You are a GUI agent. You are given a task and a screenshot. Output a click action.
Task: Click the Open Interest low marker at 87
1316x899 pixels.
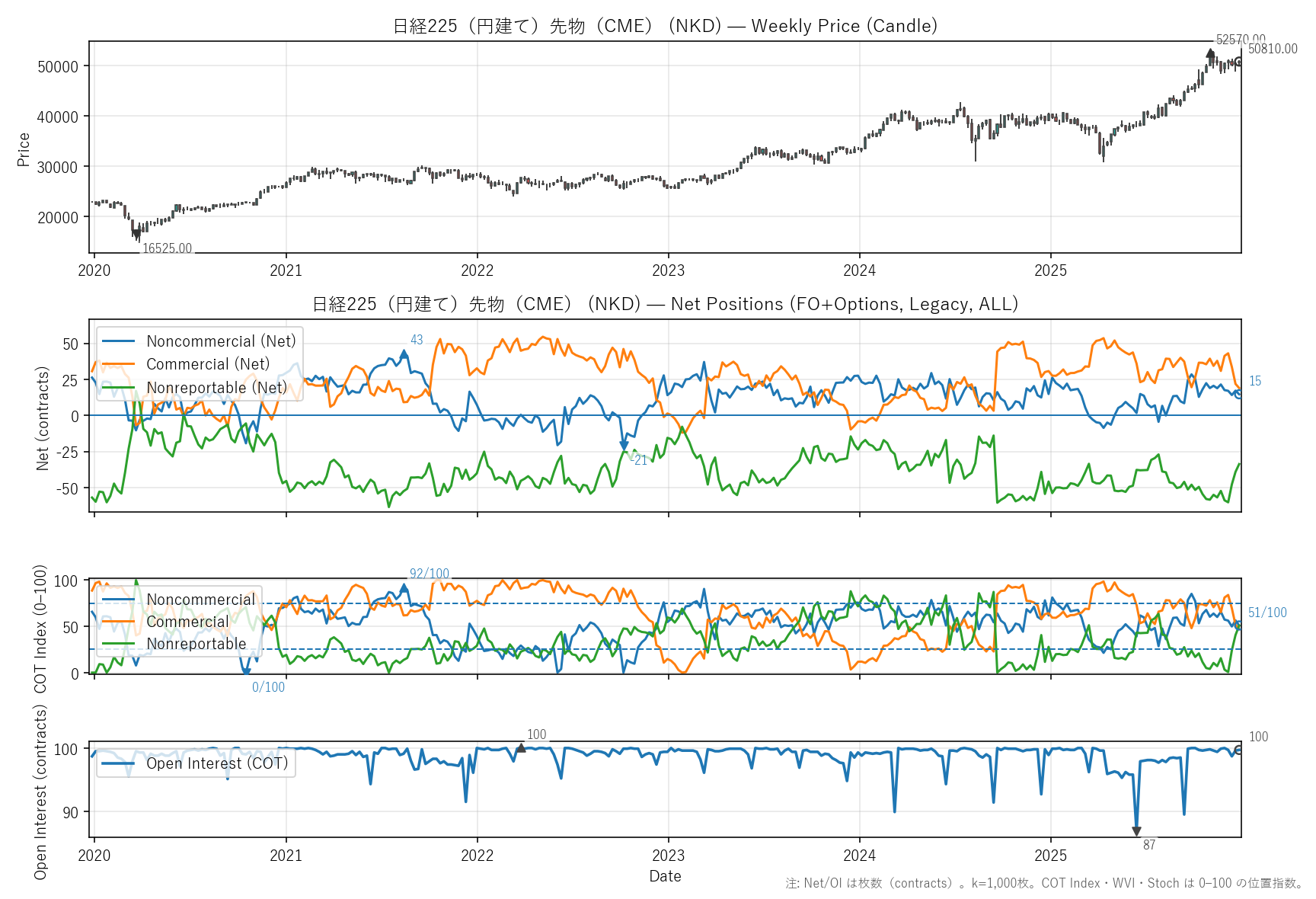(x=1136, y=831)
